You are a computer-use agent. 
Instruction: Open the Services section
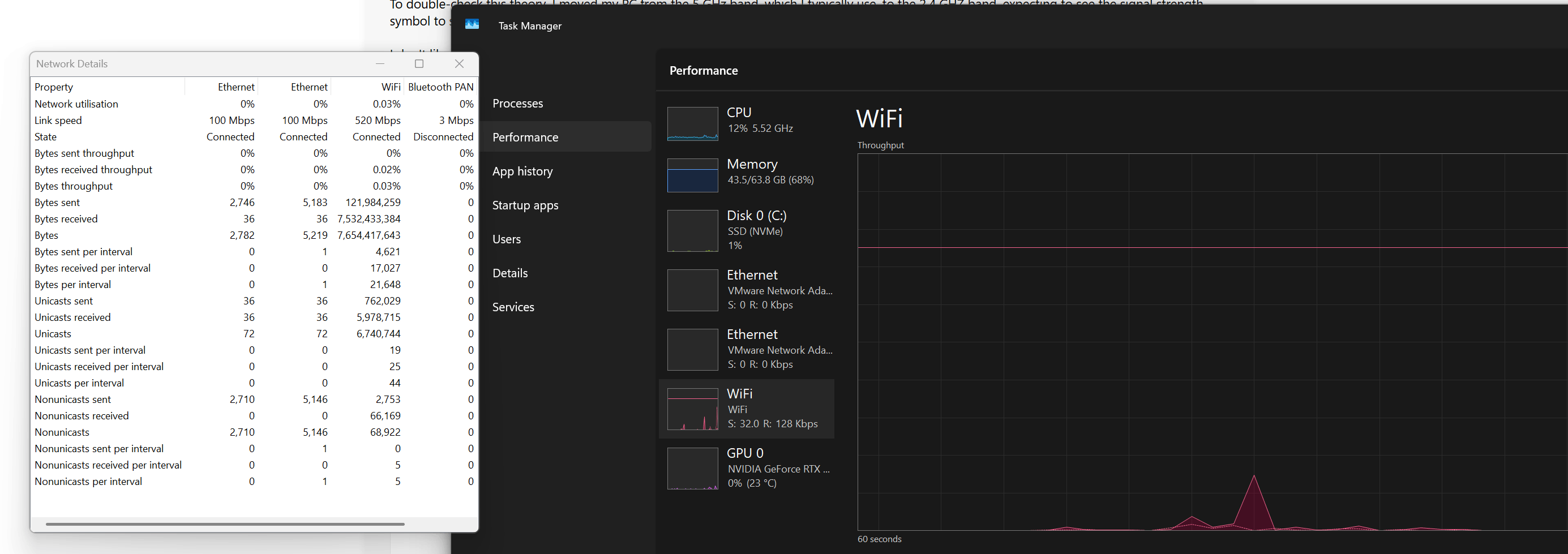513,306
